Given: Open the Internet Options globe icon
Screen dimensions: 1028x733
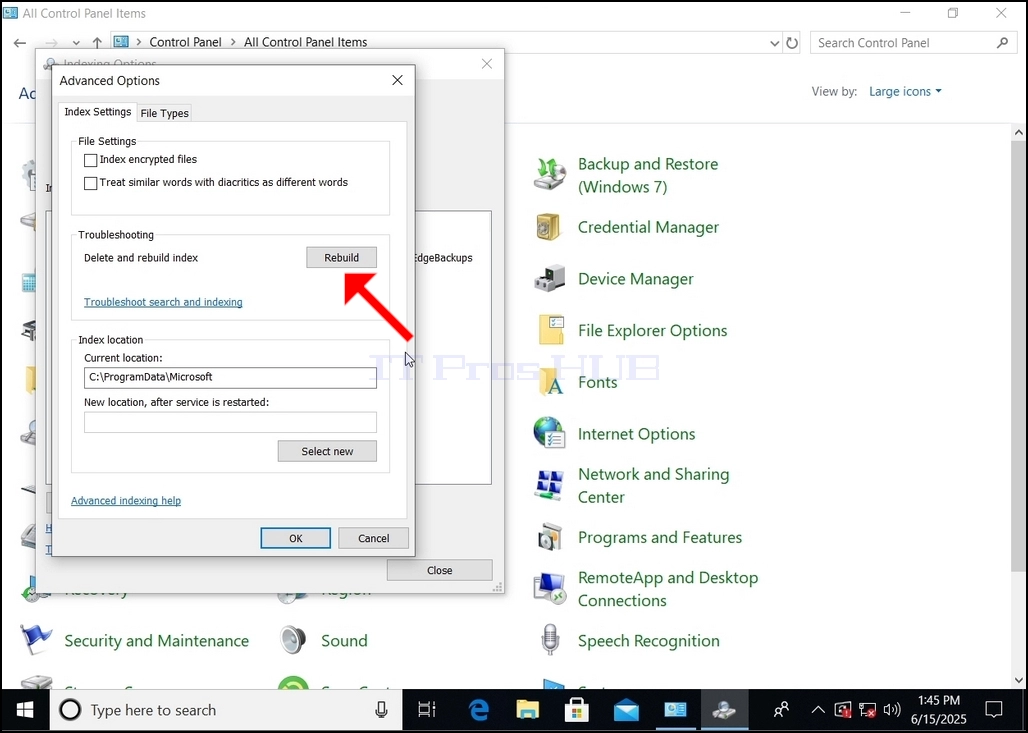Looking at the screenshot, I should click(549, 433).
